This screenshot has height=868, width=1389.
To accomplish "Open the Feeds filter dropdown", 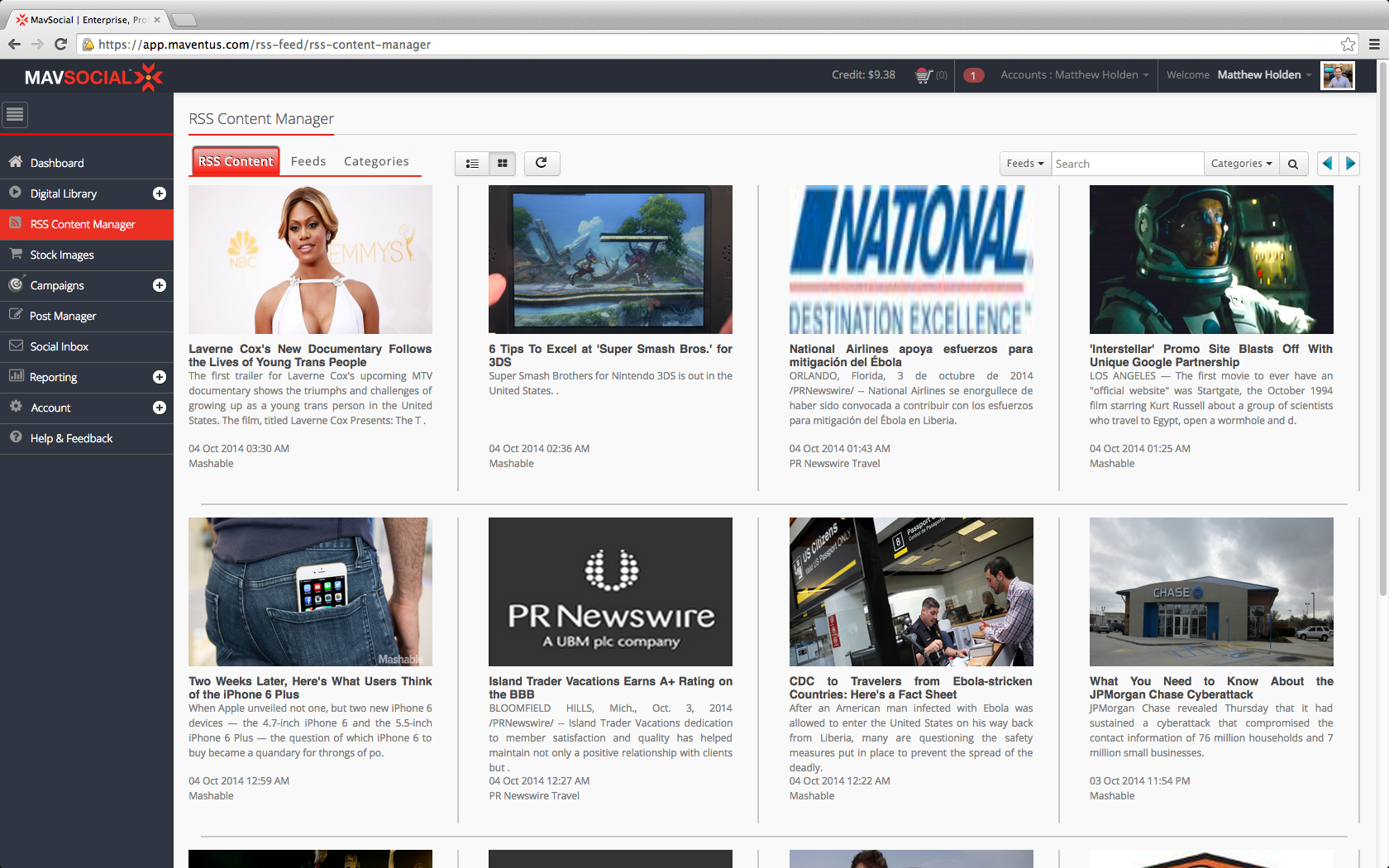I will (1025, 164).
